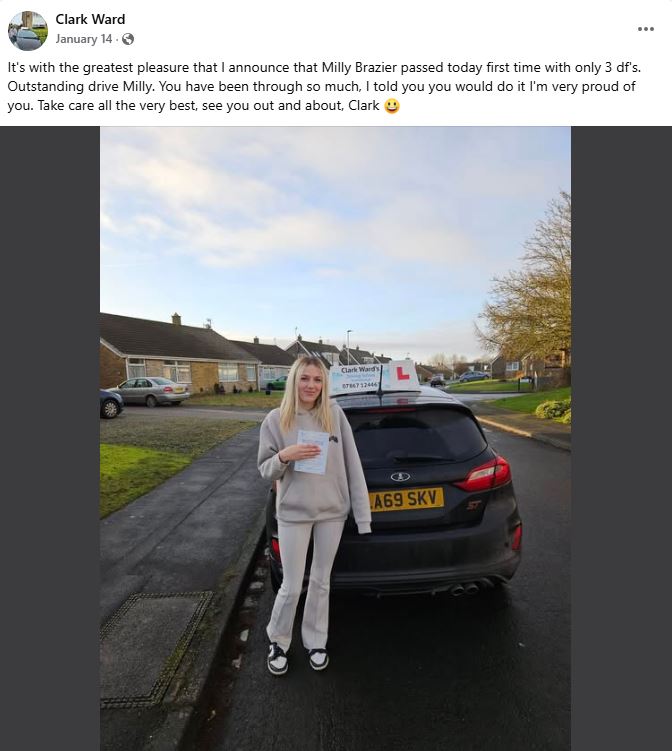
Task: Click the Clark Ward's roof sign text
Action: [360, 370]
